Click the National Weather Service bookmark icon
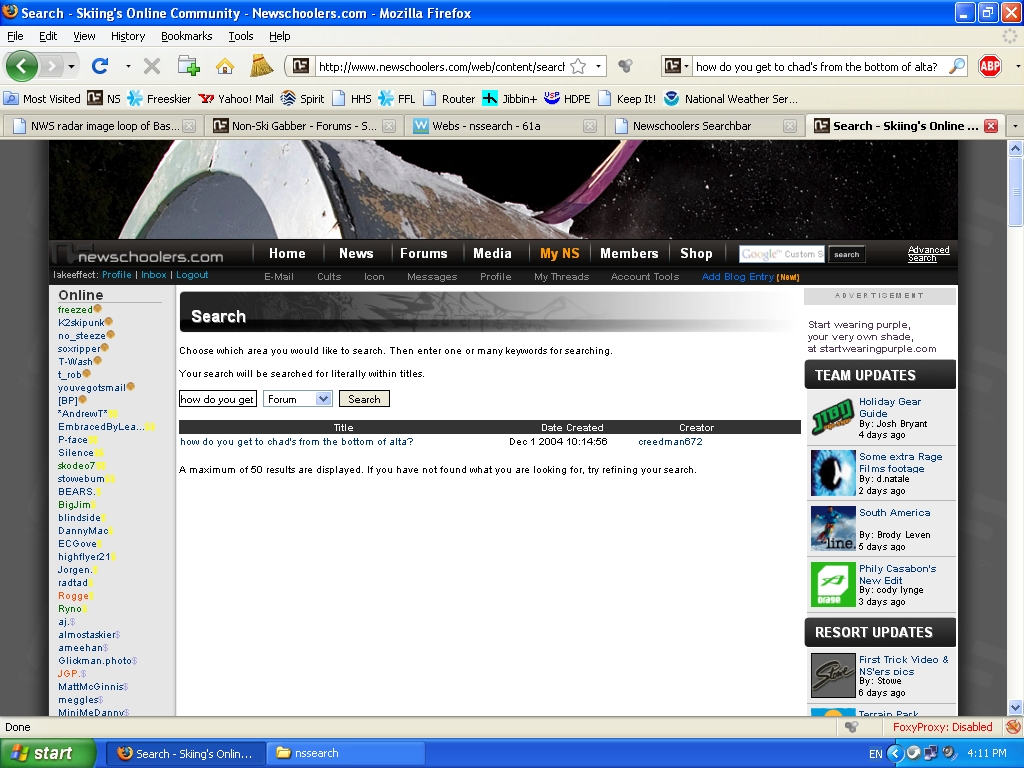The height and width of the screenshot is (768, 1024). click(x=672, y=98)
